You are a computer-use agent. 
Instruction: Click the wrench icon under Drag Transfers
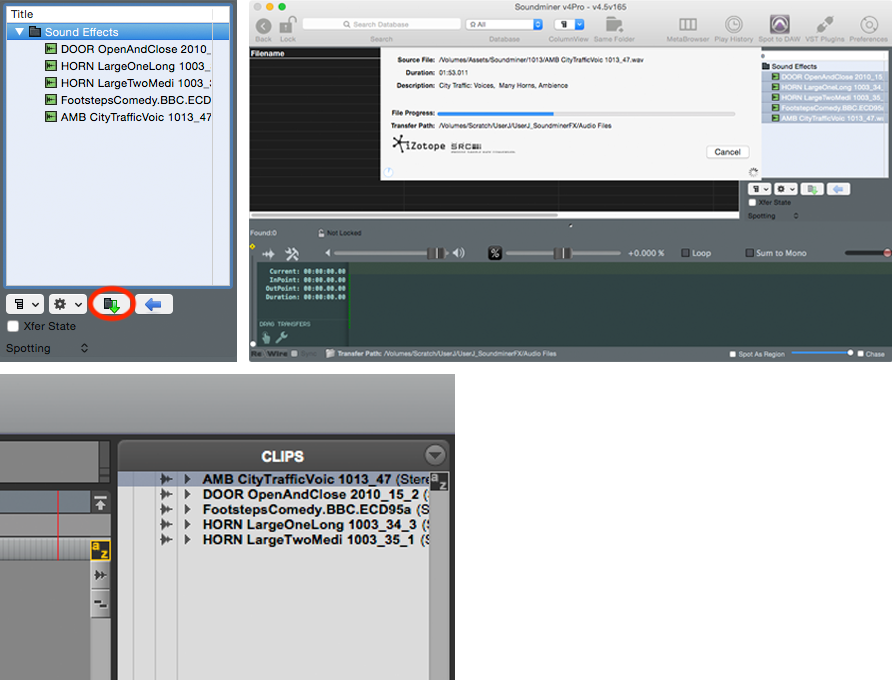[x=282, y=337]
